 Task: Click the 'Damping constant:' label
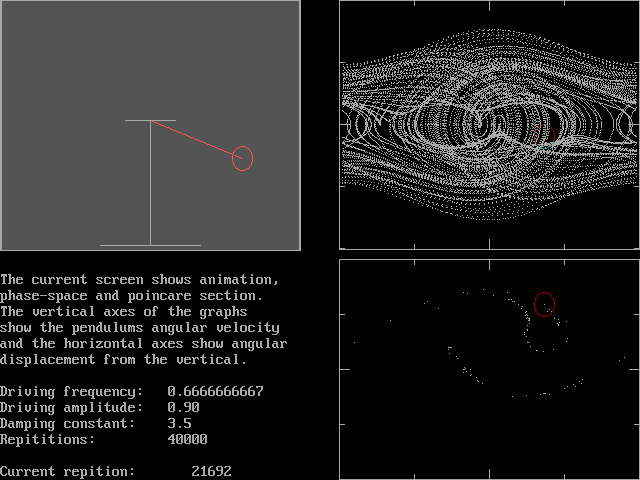[x=67, y=423]
